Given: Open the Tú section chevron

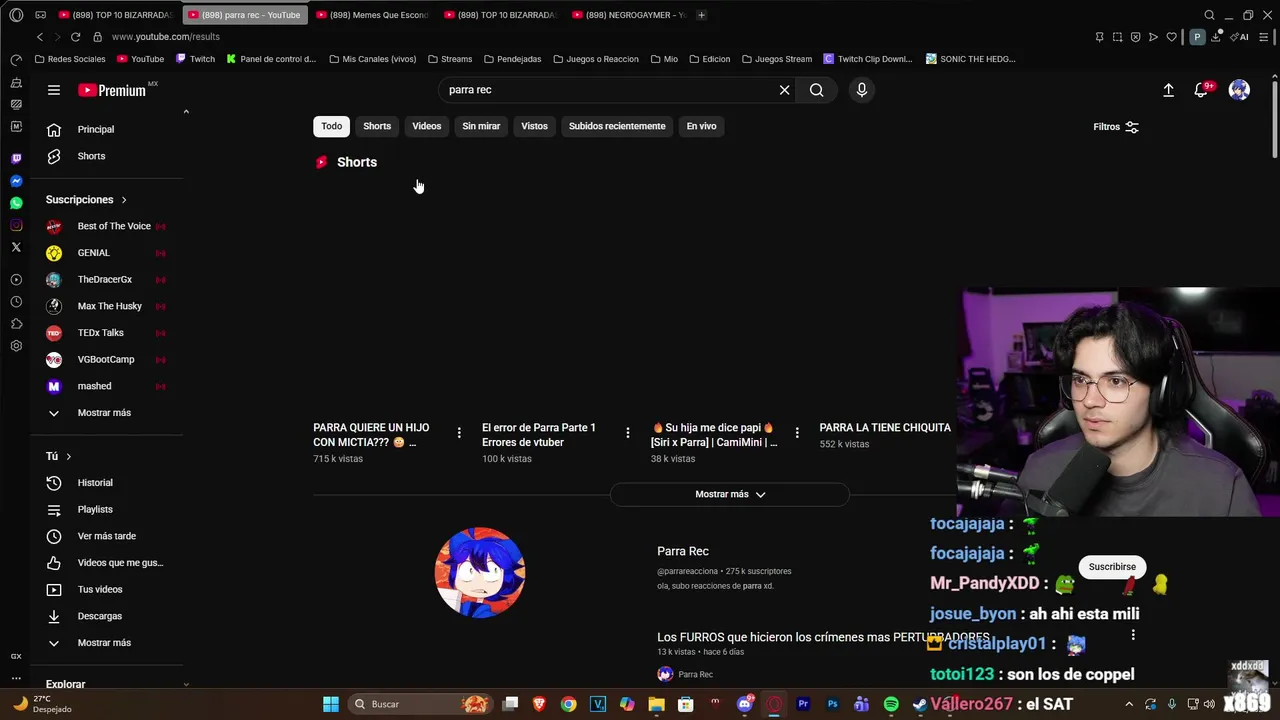Looking at the screenshot, I should point(68,456).
